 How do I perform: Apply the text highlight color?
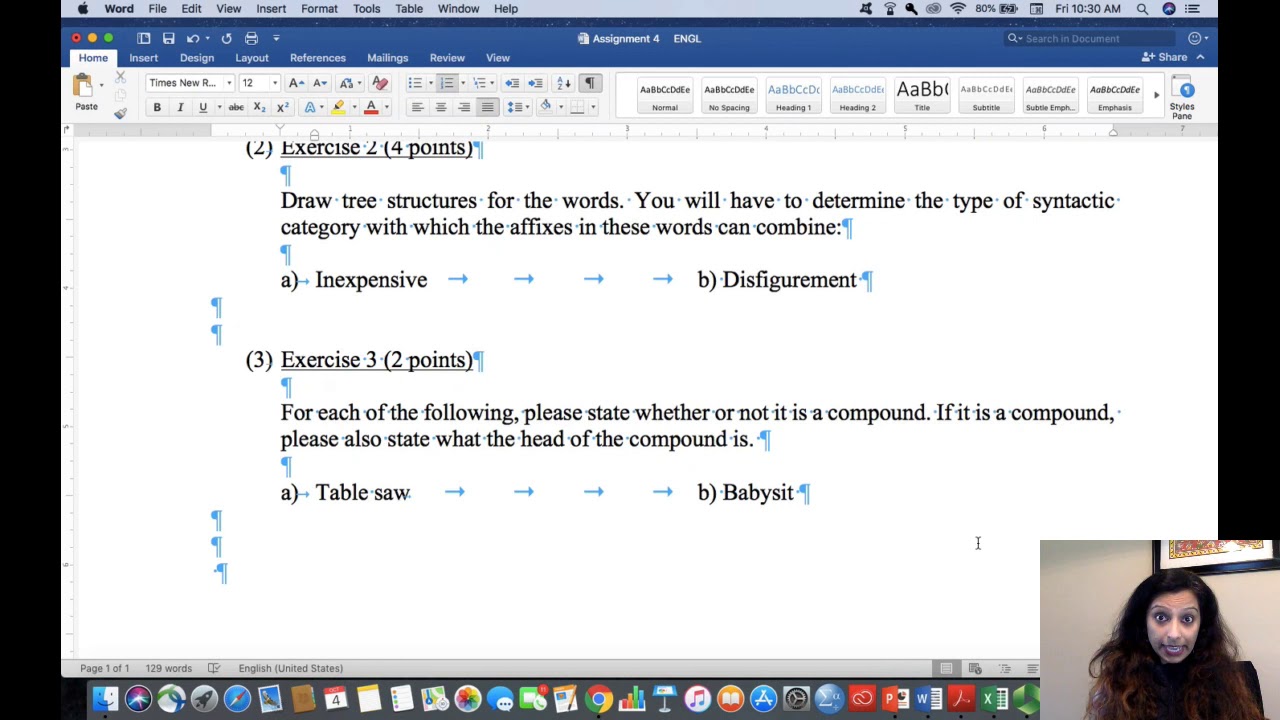point(338,107)
